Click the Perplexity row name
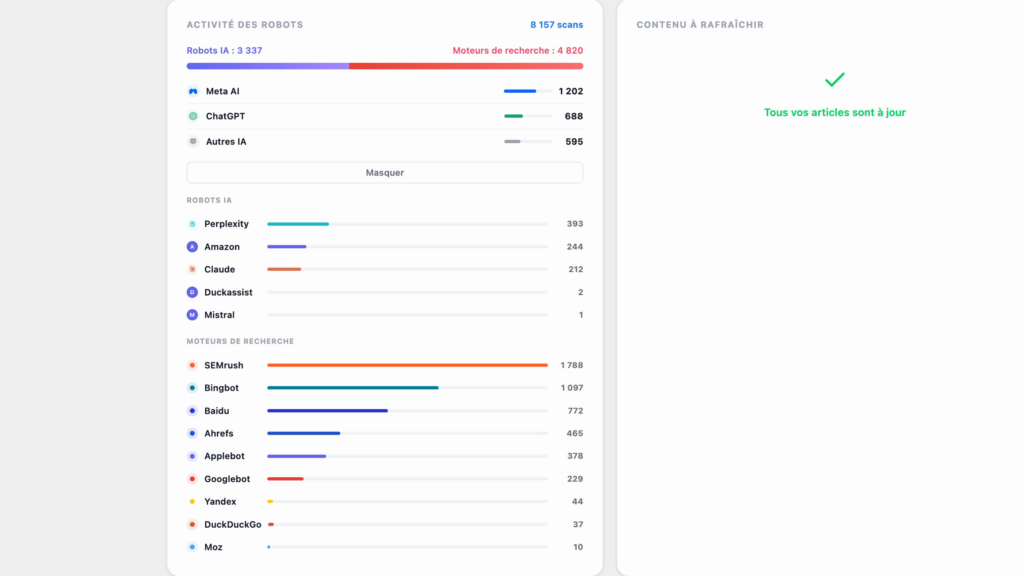The height and width of the screenshot is (576, 1024). (227, 224)
